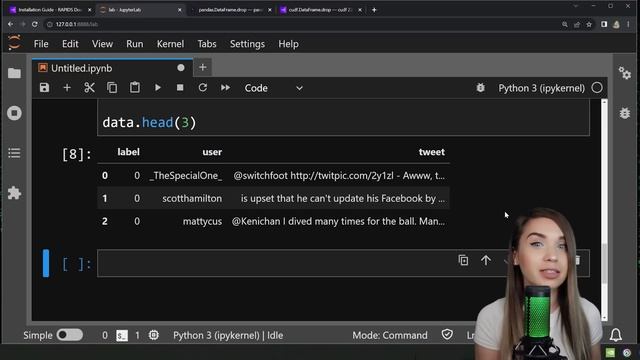The image size is (640, 360).
Task: Click the Python 3 (ipykernel) | Idle status
Action: [x=228, y=336]
